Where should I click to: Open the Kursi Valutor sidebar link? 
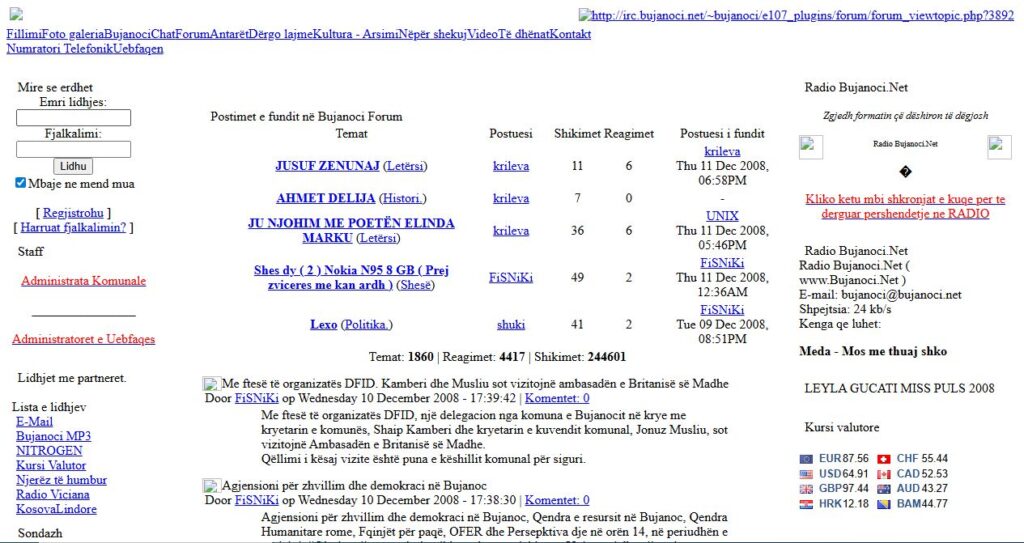coord(51,466)
